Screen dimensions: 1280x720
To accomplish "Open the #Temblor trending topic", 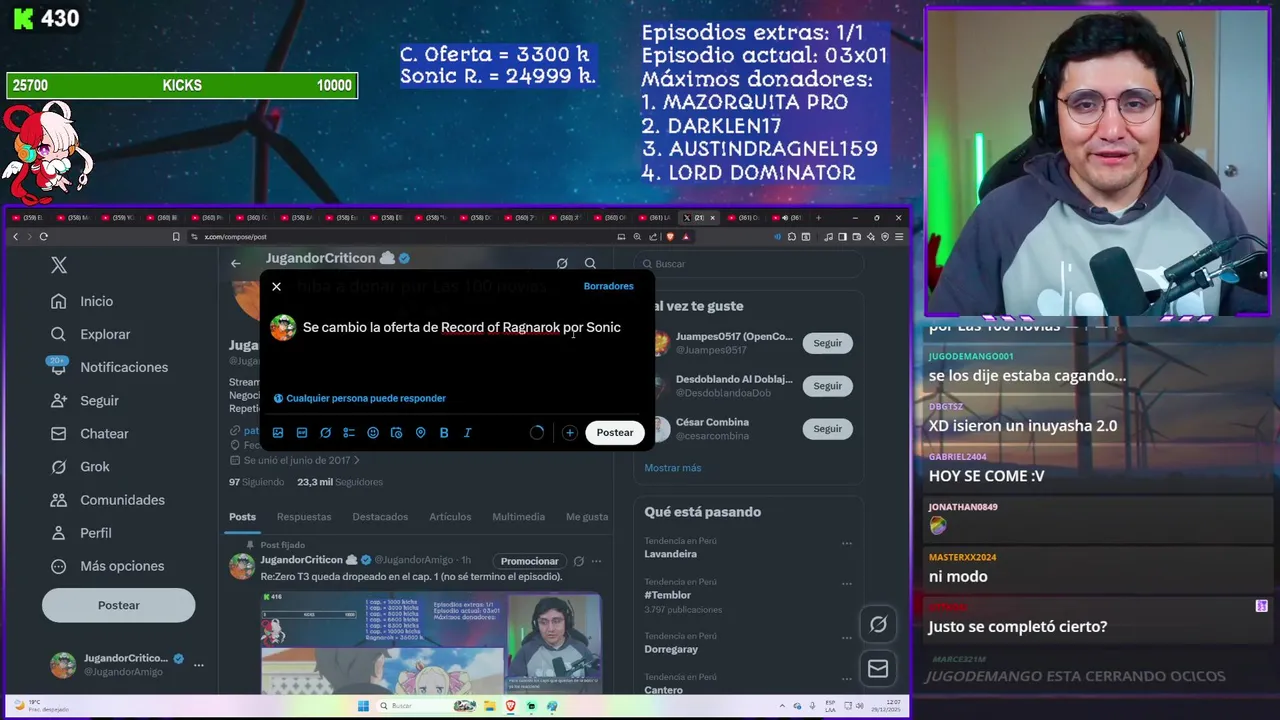I will pos(668,595).
